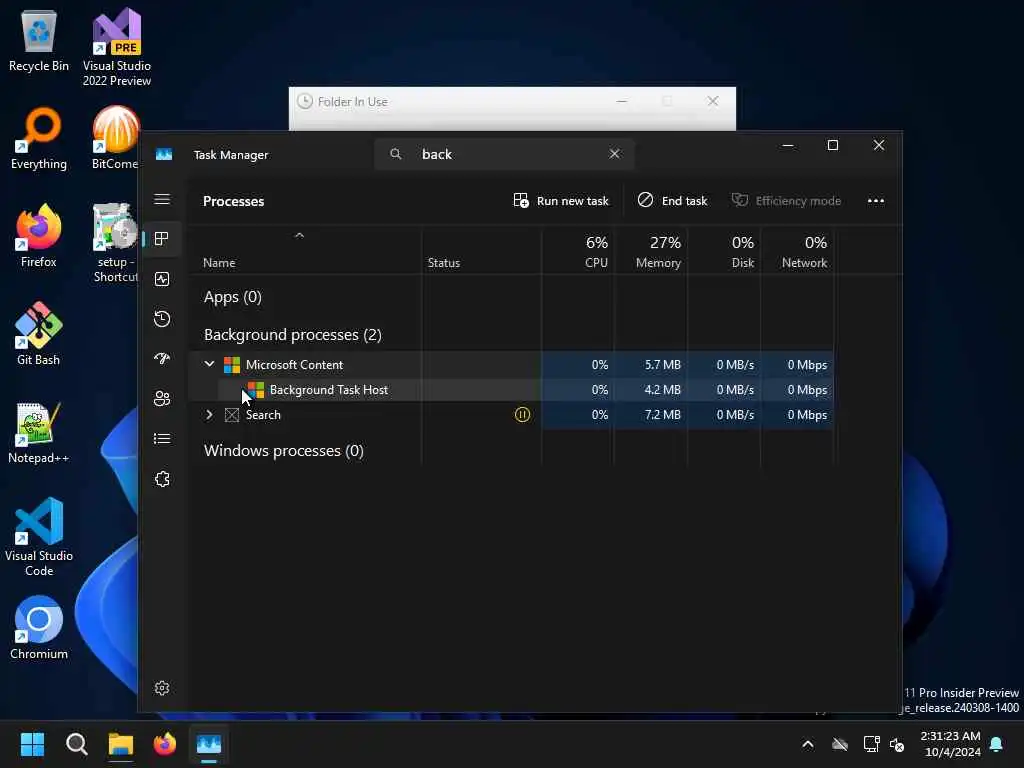Sort processes by Memory column

point(658,252)
